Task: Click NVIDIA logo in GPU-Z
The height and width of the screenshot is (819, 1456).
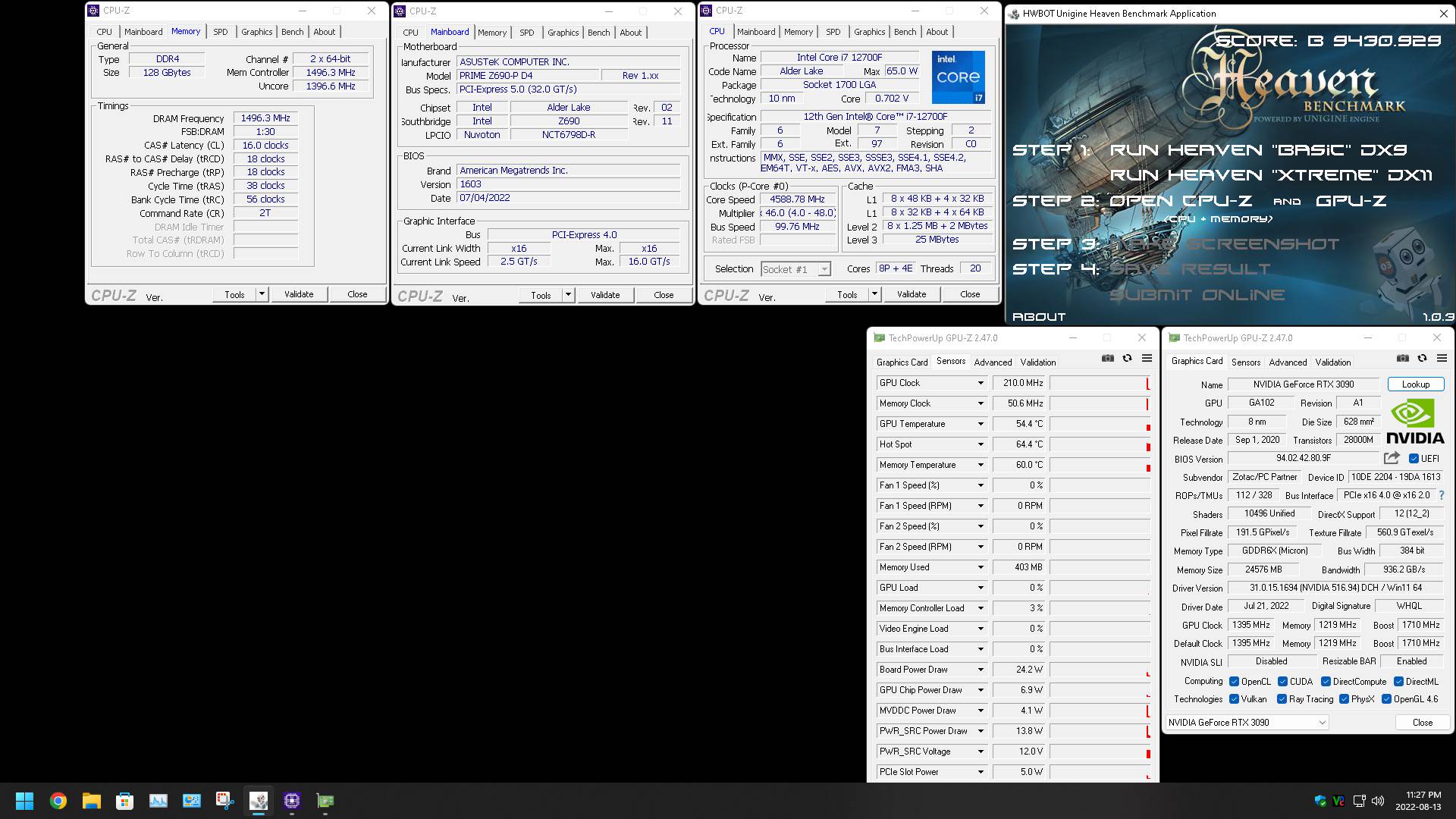Action: pyautogui.click(x=1415, y=422)
